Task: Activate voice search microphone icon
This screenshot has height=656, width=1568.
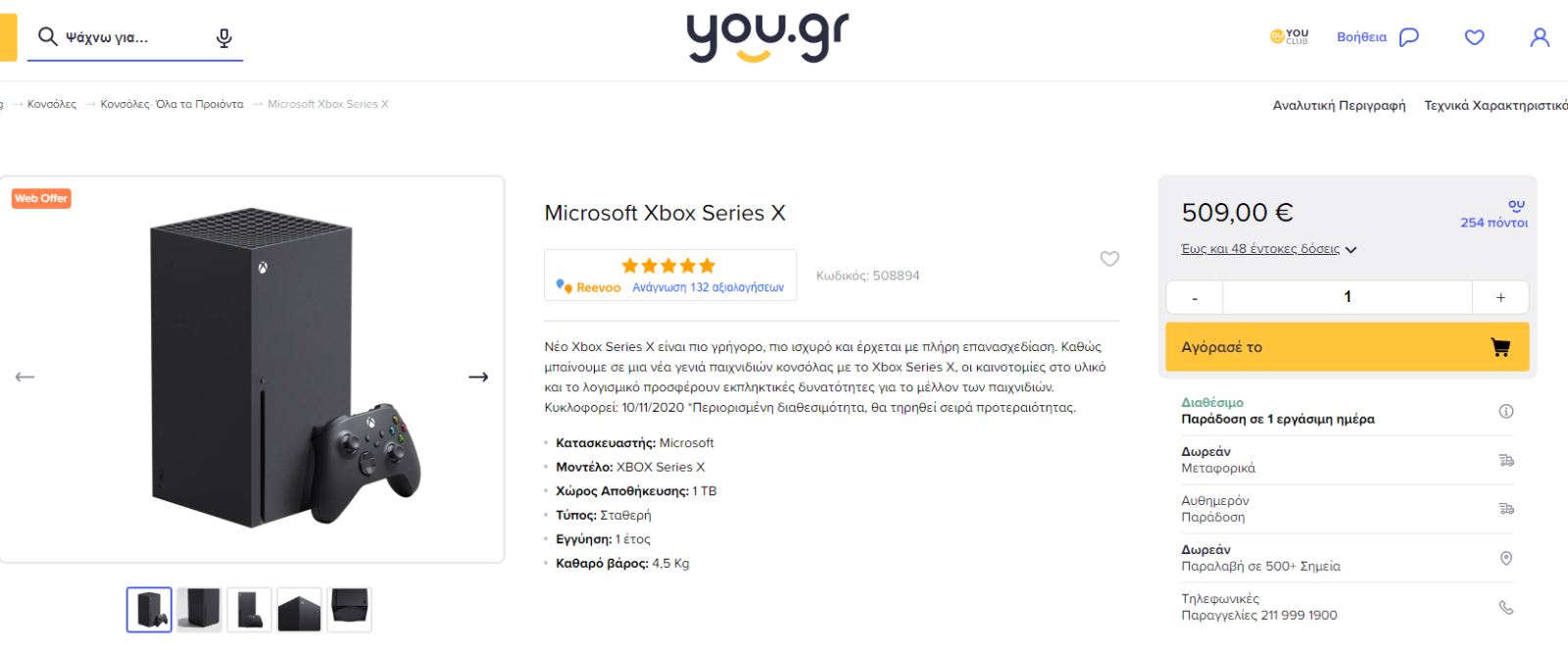Action: (224, 37)
